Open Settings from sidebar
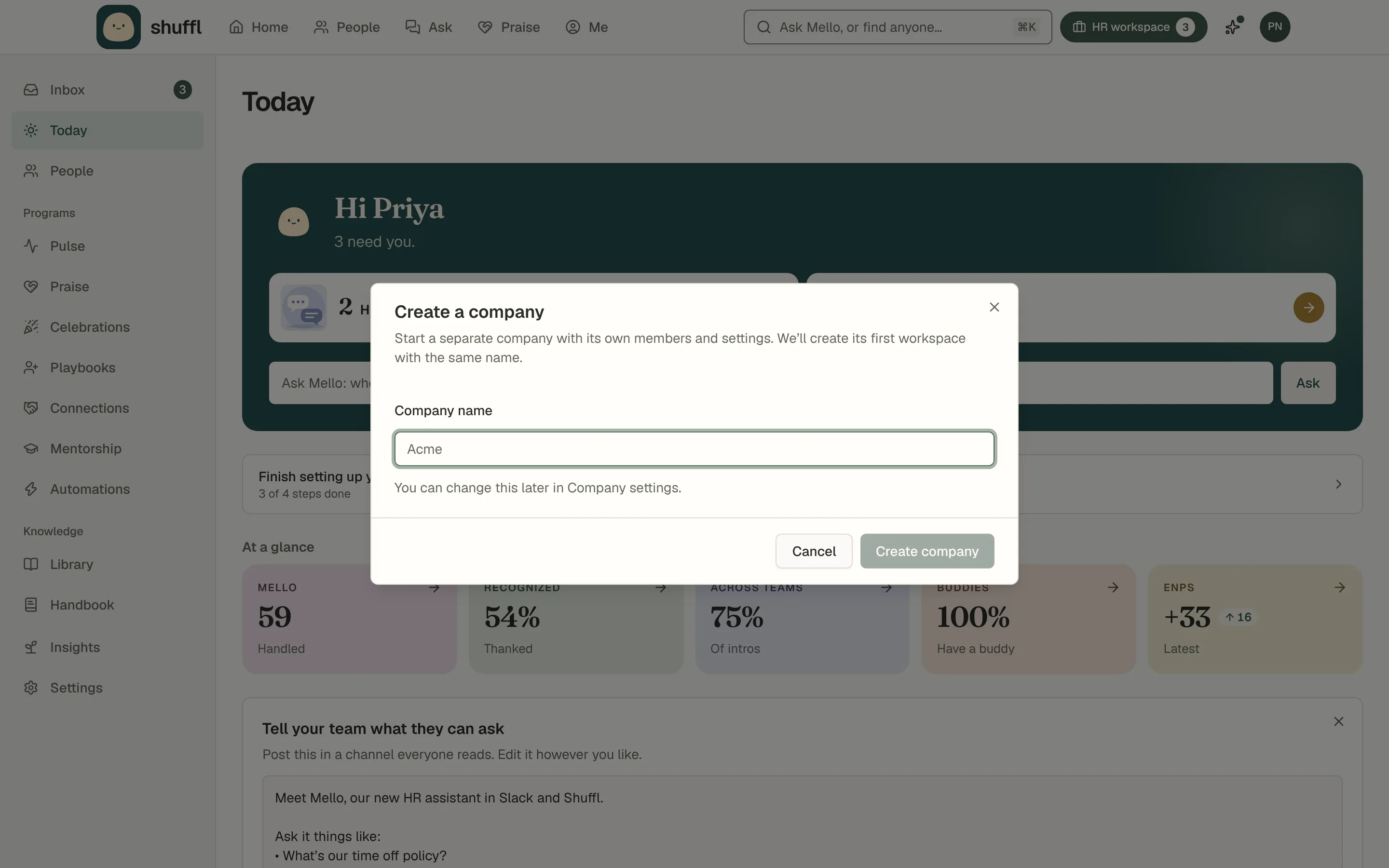 108,688
